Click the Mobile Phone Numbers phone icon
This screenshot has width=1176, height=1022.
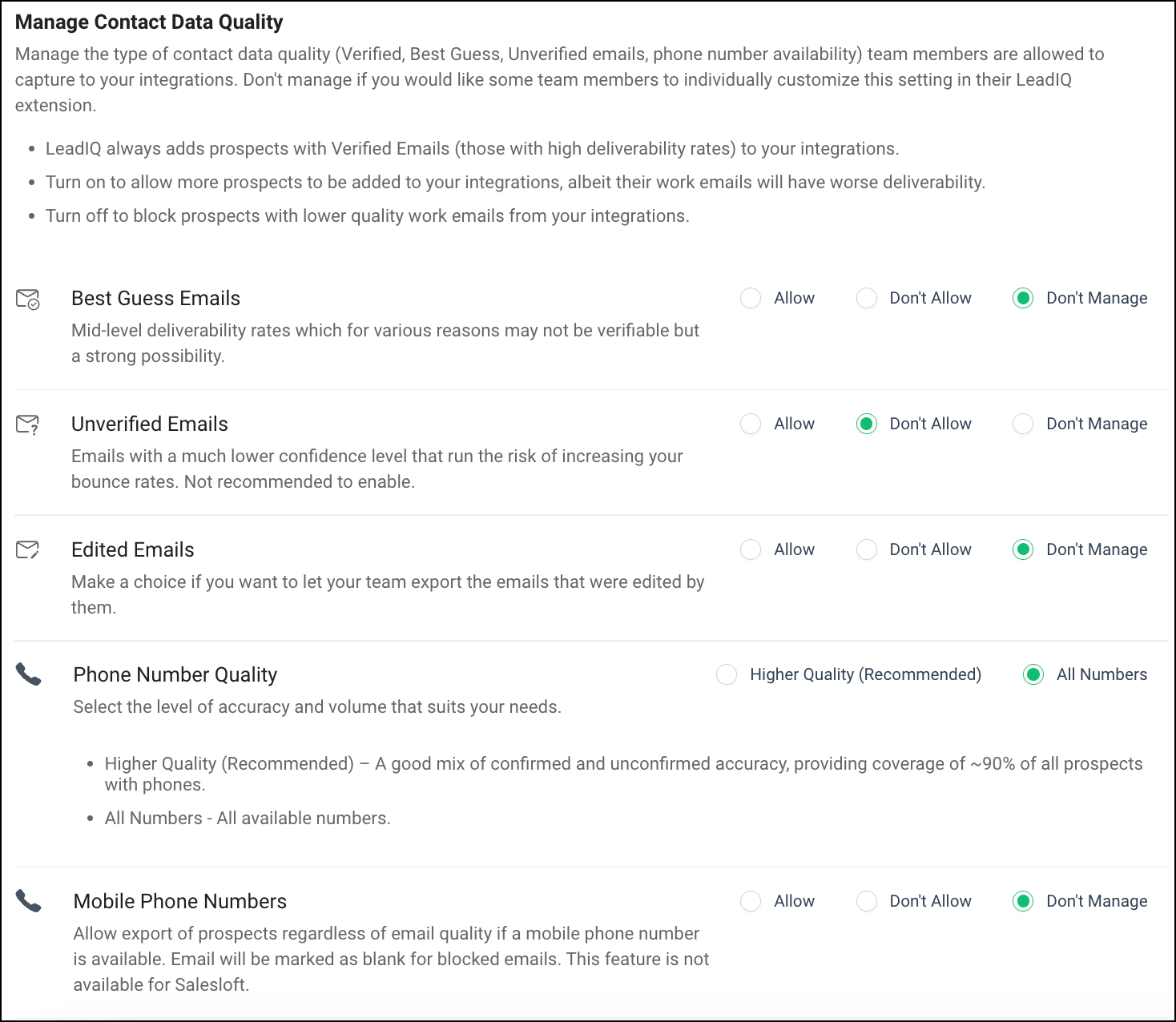(29, 901)
